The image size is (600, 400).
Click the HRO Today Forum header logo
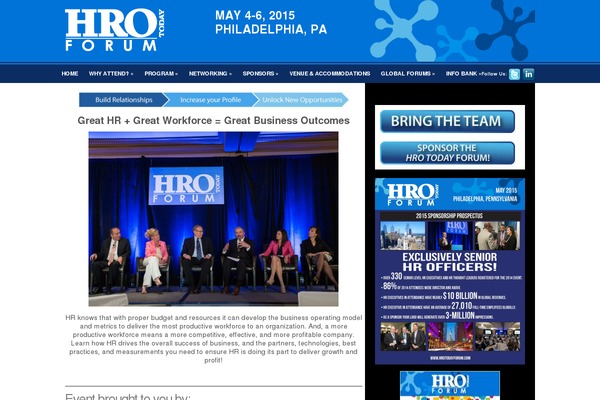[x=115, y=30]
